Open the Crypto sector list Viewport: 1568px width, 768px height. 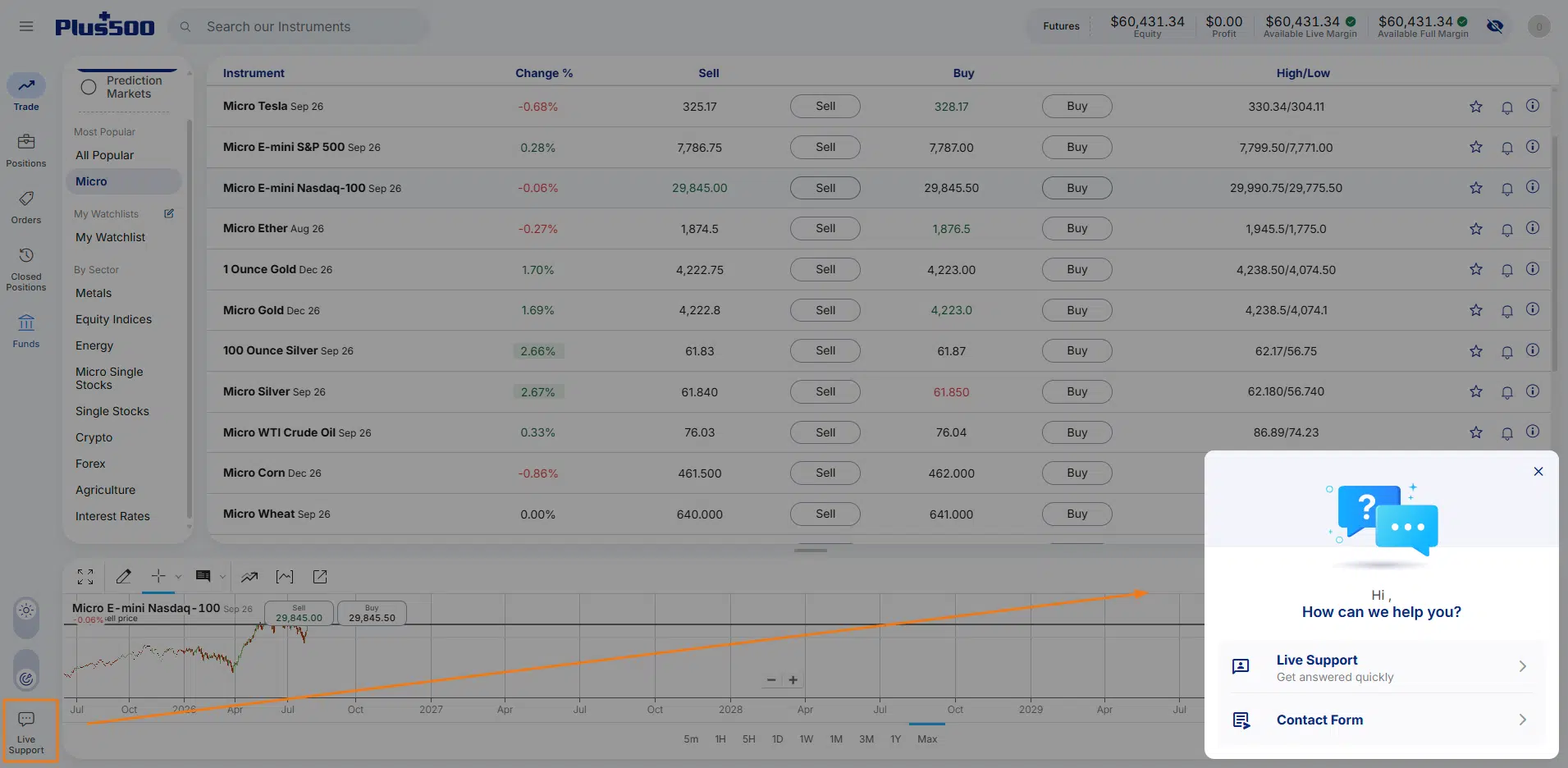tap(94, 437)
